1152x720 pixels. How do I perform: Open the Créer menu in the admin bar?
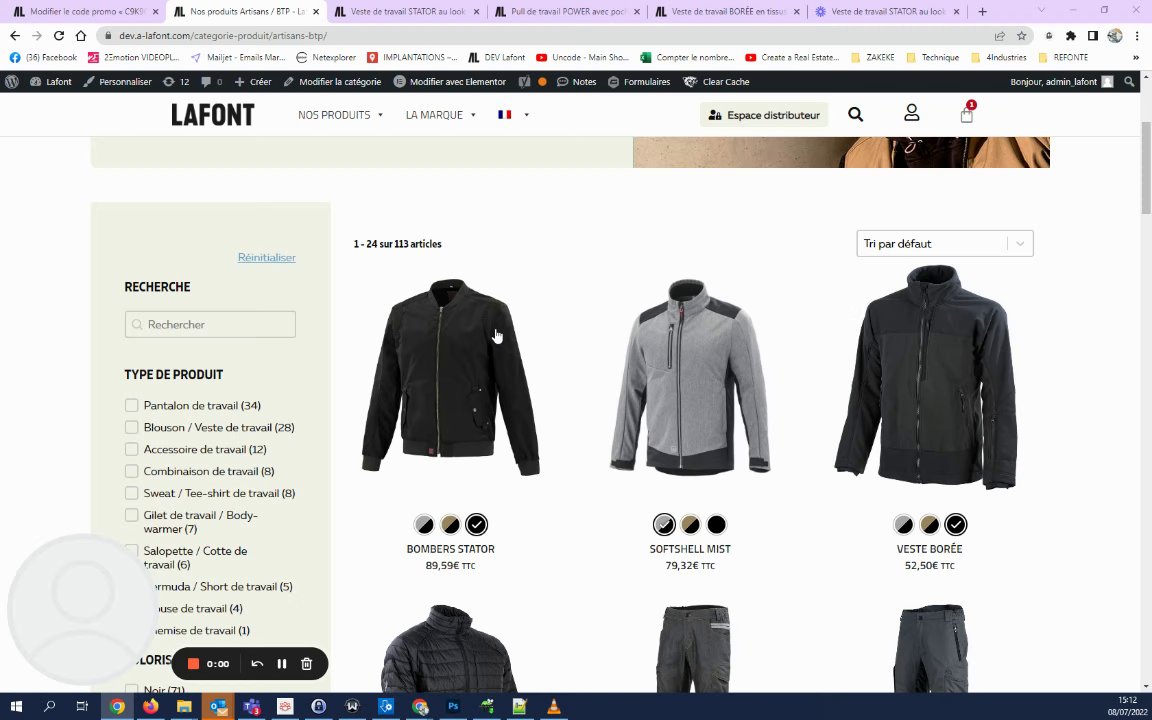[x=253, y=82]
